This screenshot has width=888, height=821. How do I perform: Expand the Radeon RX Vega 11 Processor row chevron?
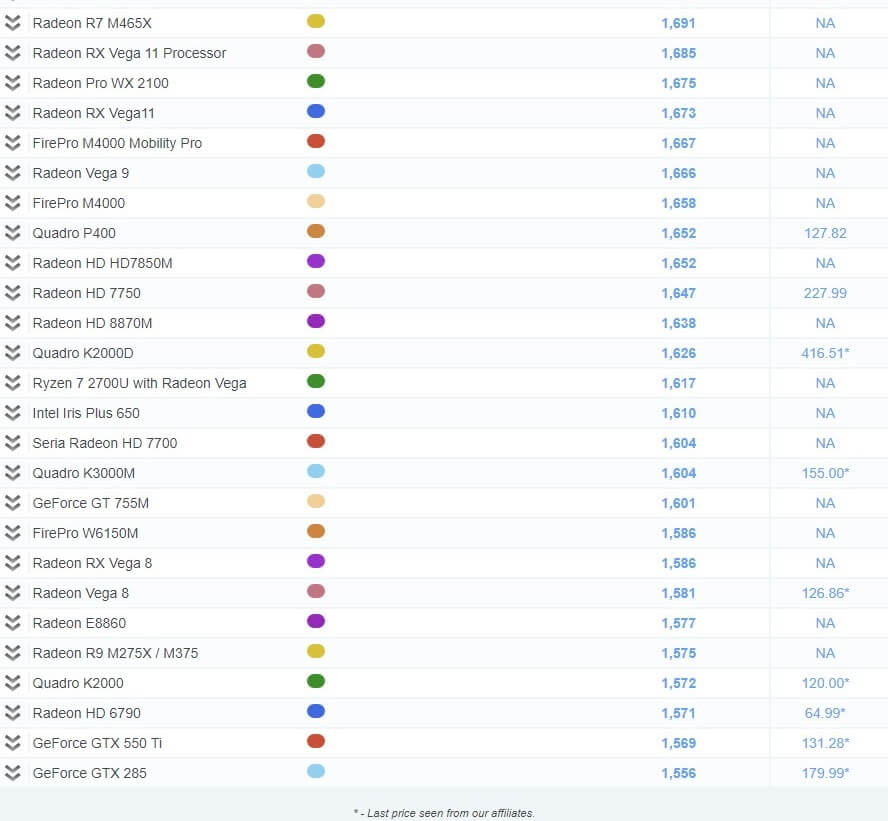[x=12, y=53]
